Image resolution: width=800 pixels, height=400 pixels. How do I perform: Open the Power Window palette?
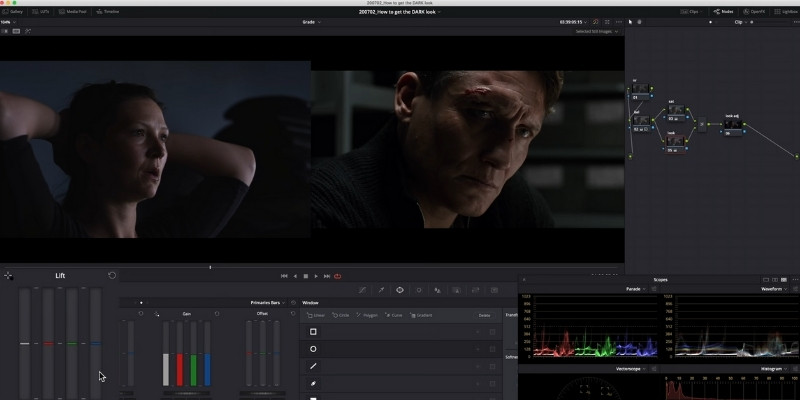coord(400,290)
